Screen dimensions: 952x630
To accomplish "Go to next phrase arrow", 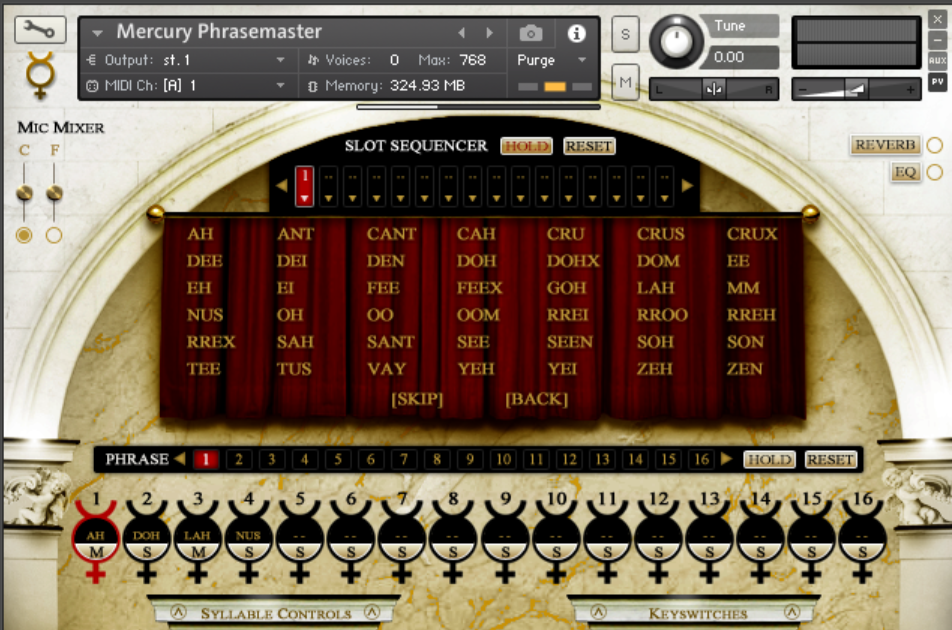I will click(x=727, y=459).
